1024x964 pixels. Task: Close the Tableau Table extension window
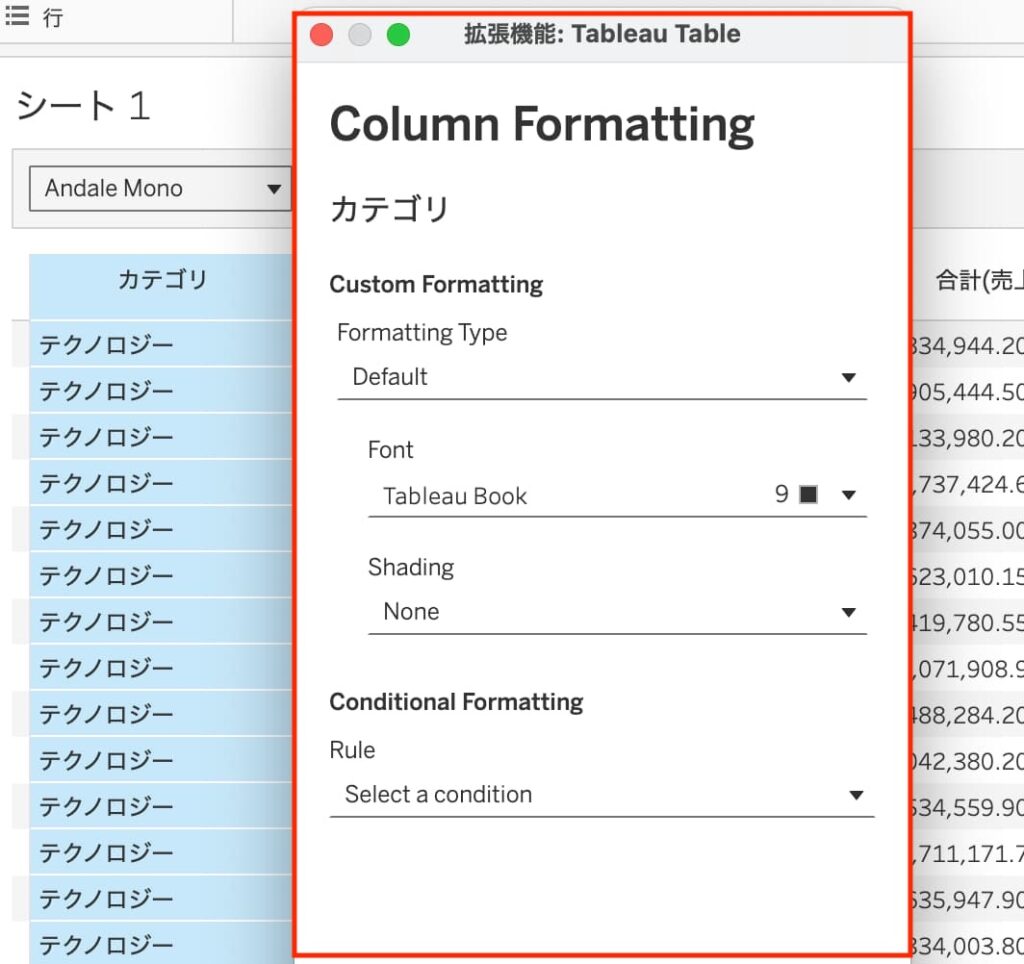click(321, 35)
